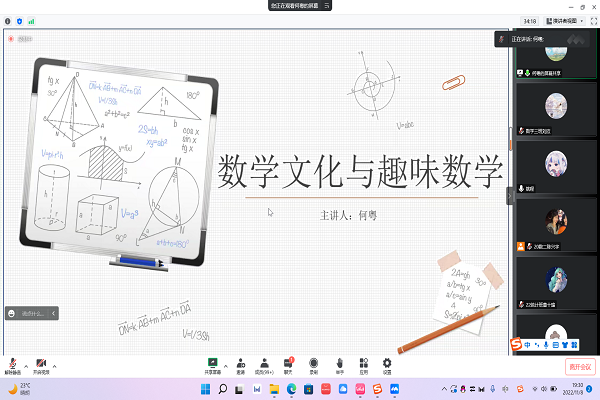Open the meeting Settings gear icon
The image size is (600, 400).
click(387, 361)
